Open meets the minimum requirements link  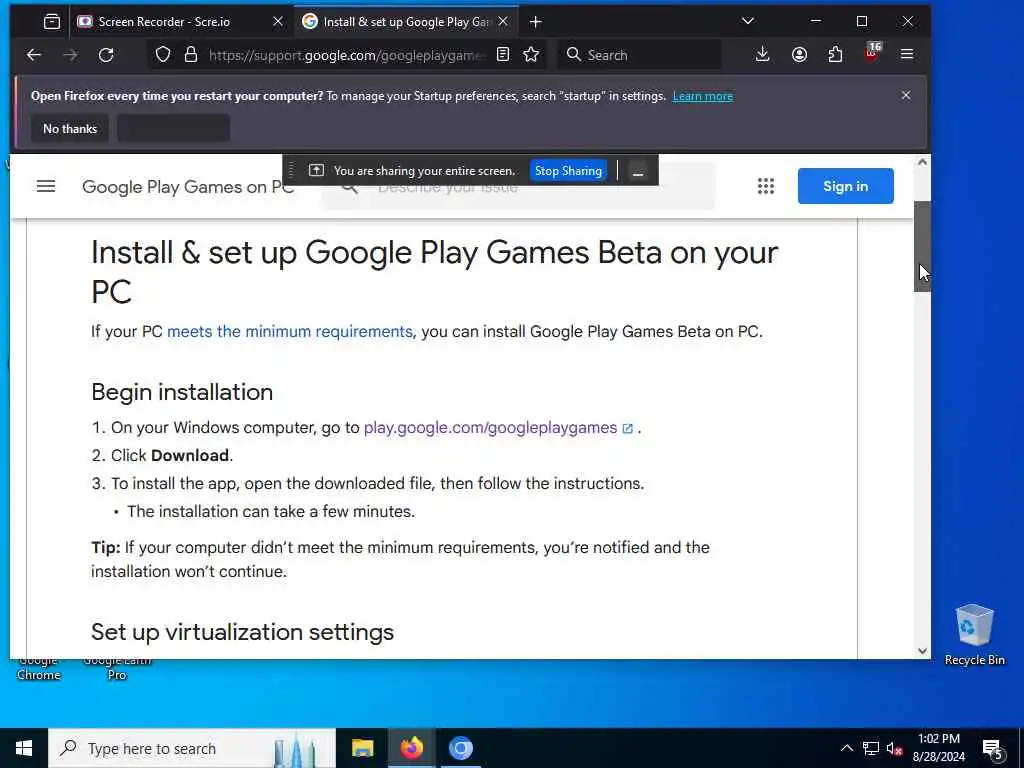(x=290, y=332)
